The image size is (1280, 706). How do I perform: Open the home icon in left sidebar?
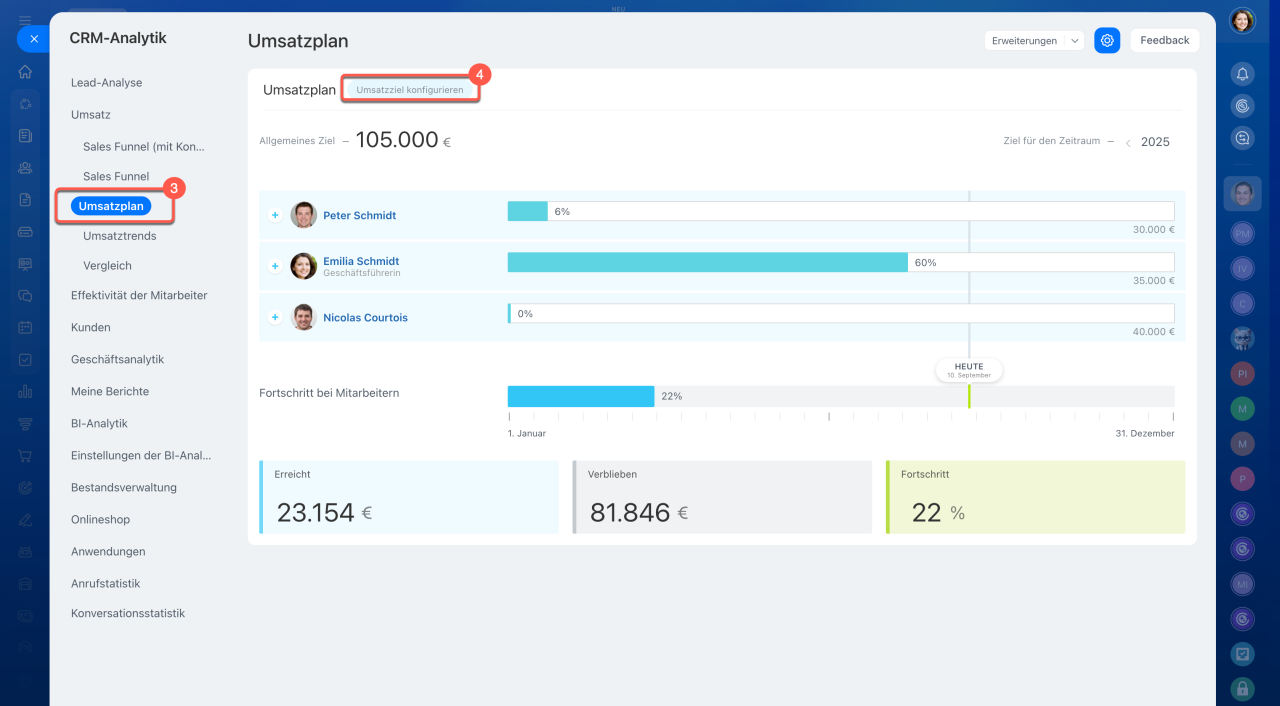coord(25,72)
